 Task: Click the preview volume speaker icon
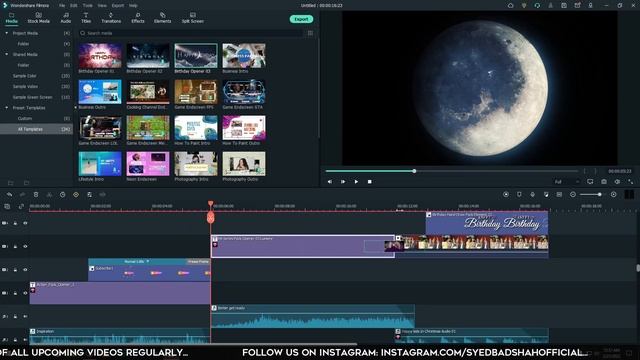pos(617,182)
